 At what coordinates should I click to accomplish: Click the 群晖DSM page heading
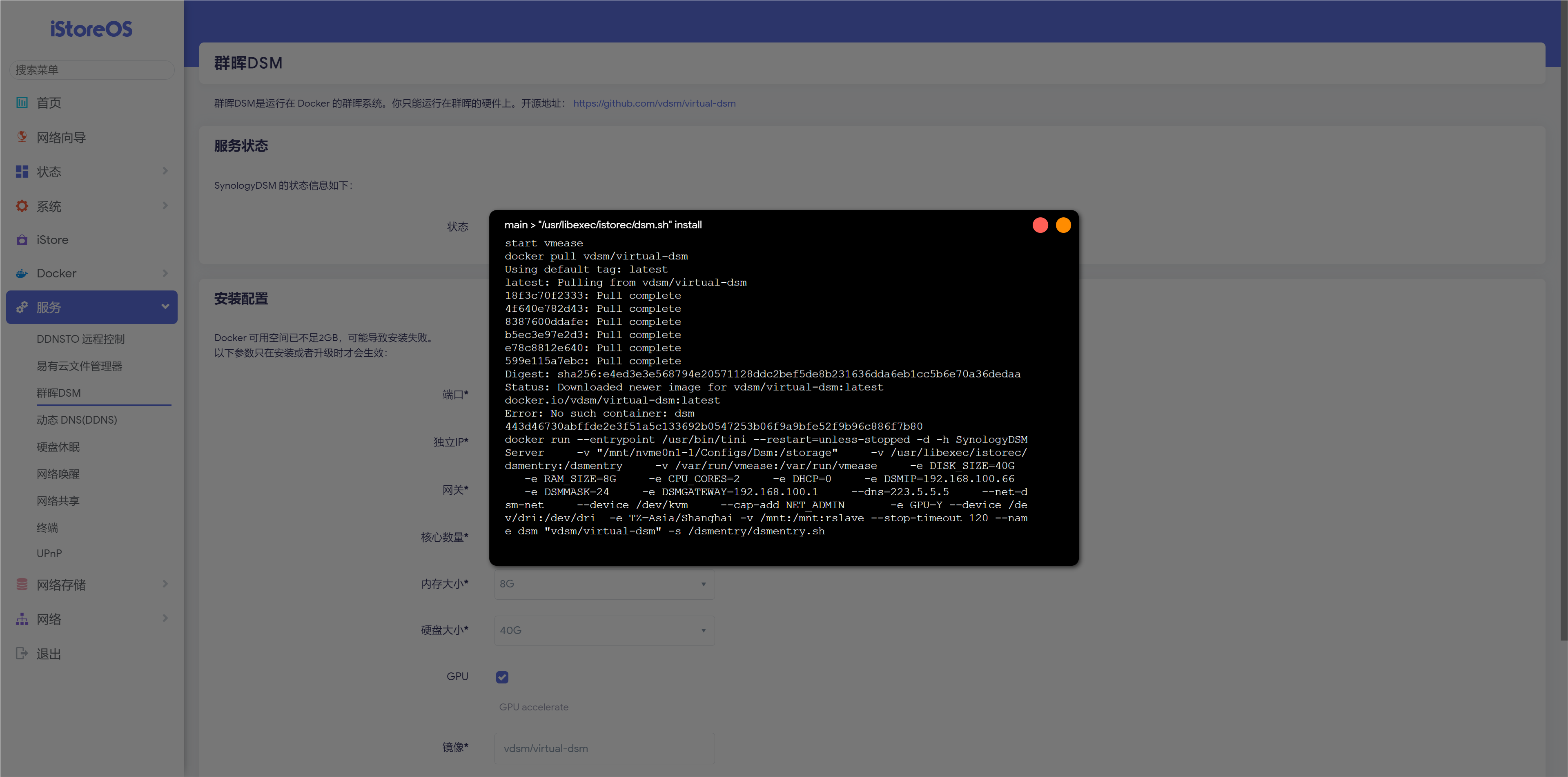click(248, 63)
